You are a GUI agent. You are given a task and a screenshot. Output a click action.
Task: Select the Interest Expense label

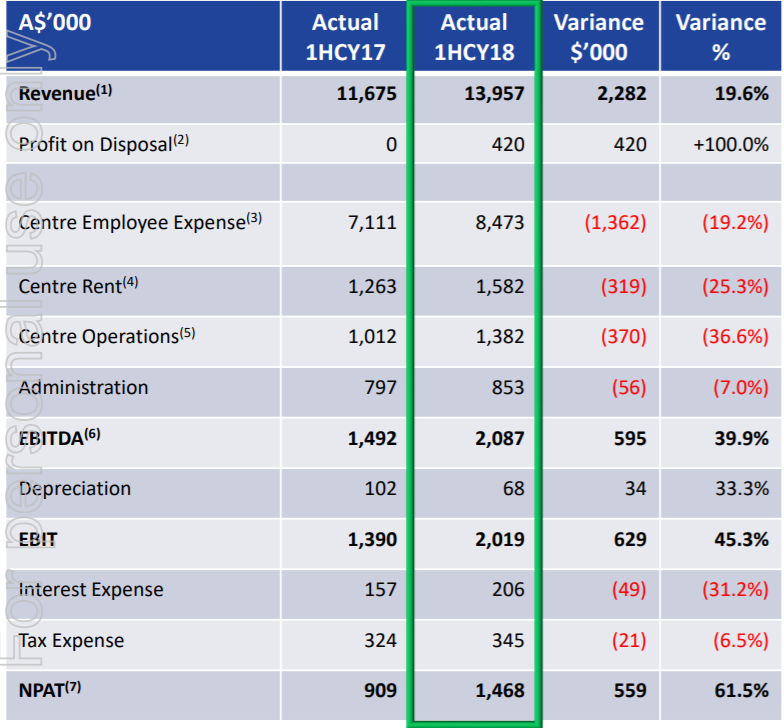pyautogui.click(x=91, y=590)
